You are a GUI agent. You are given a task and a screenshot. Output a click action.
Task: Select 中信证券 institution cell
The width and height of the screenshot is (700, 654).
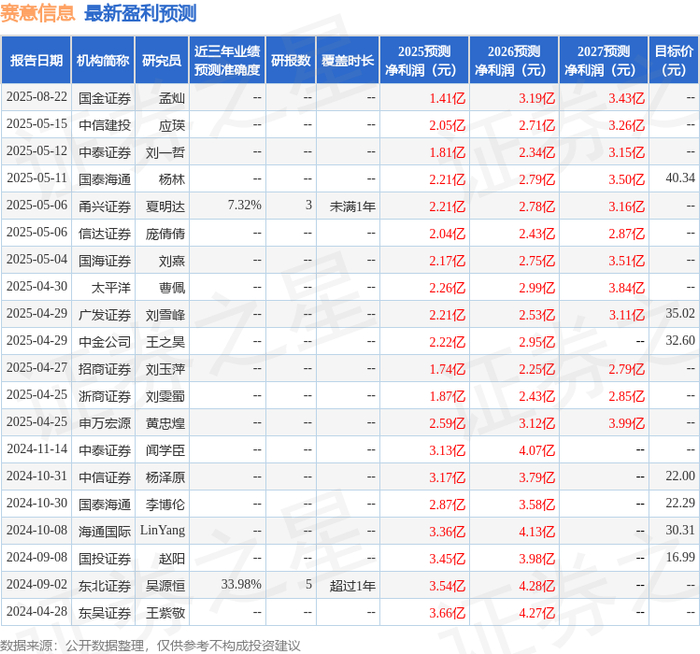coord(104,477)
